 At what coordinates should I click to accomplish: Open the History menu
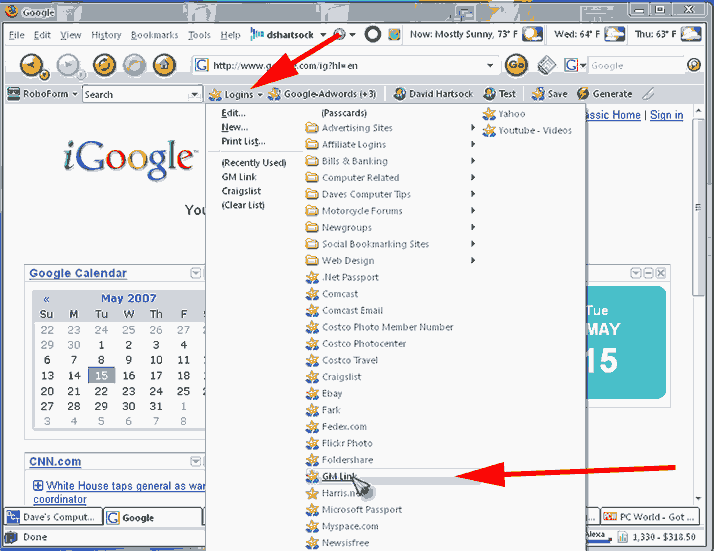tap(106, 35)
